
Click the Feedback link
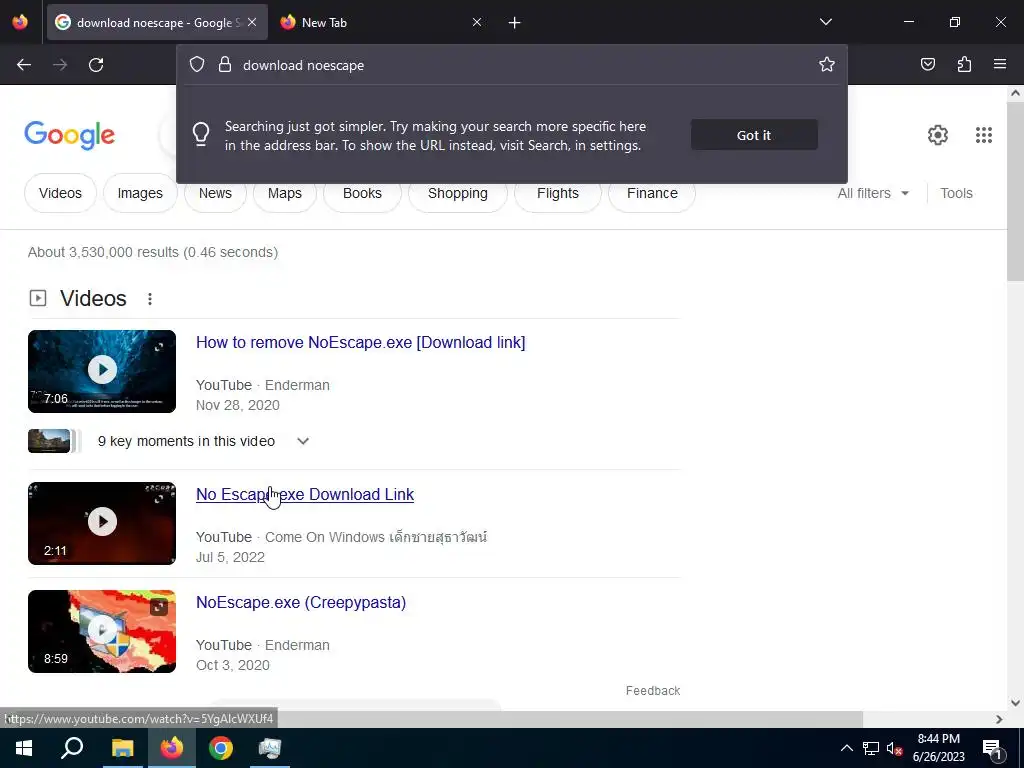[x=653, y=690]
